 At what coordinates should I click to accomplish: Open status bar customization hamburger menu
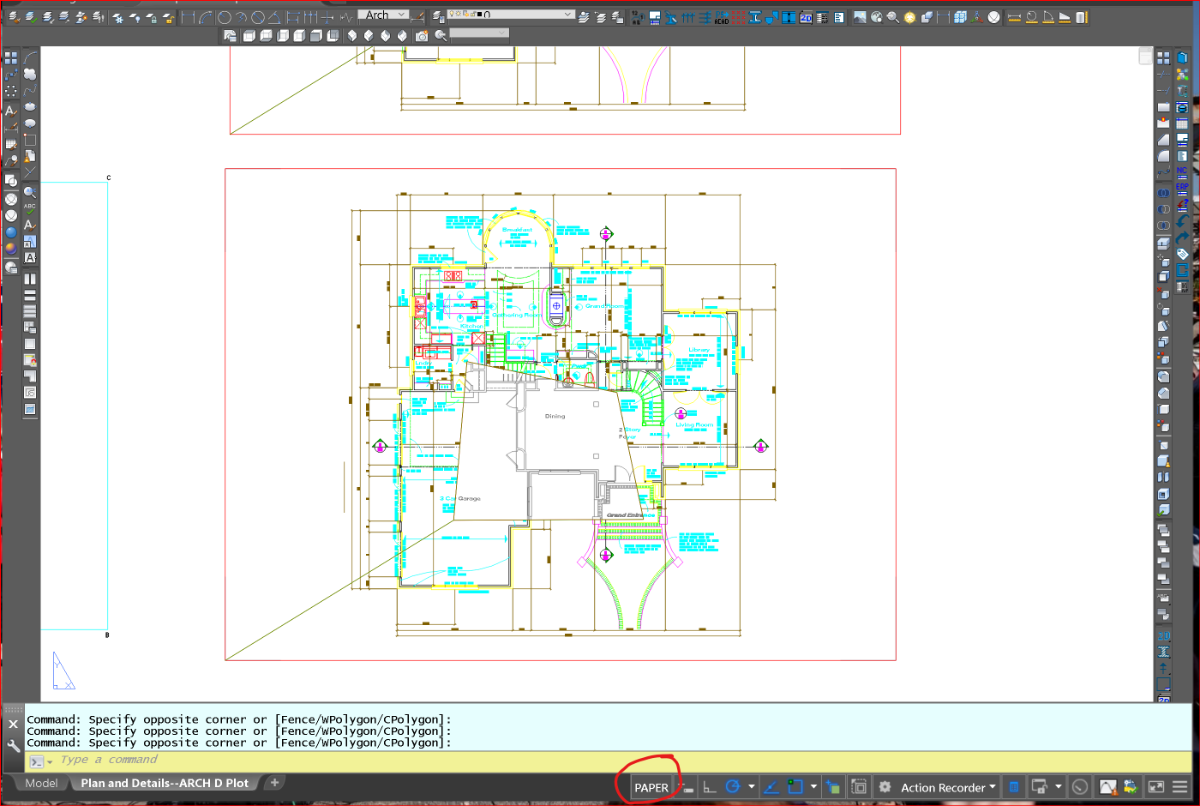(x=1180, y=788)
